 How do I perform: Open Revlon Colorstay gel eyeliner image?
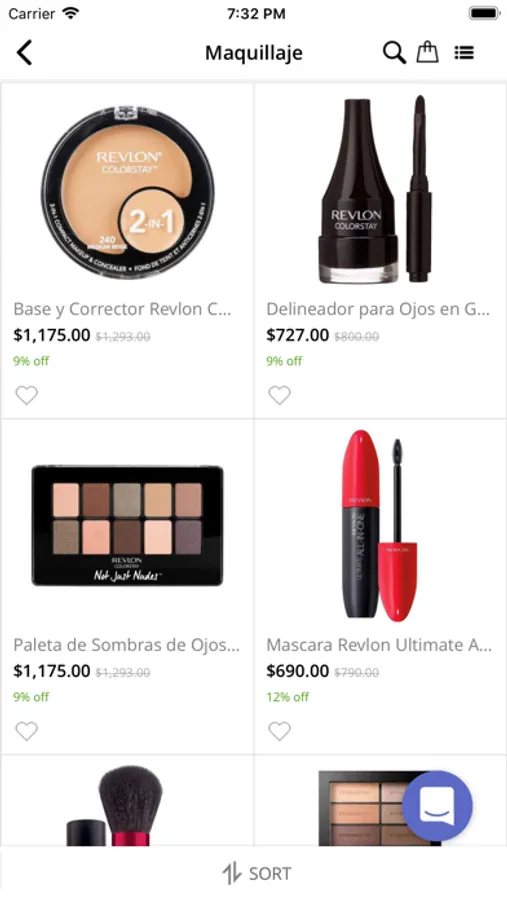pyautogui.click(x=376, y=189)
